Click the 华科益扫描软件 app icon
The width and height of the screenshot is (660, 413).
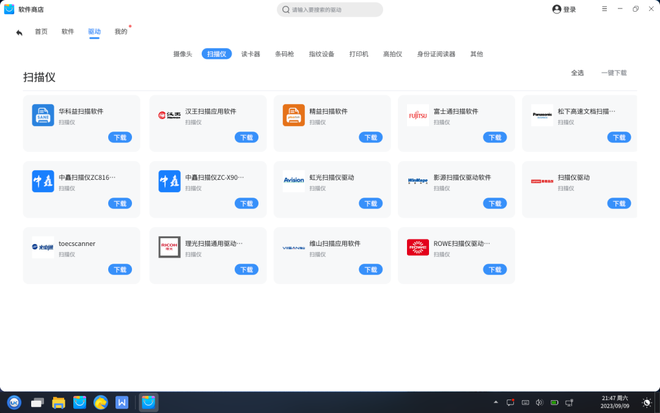[43, 116]
